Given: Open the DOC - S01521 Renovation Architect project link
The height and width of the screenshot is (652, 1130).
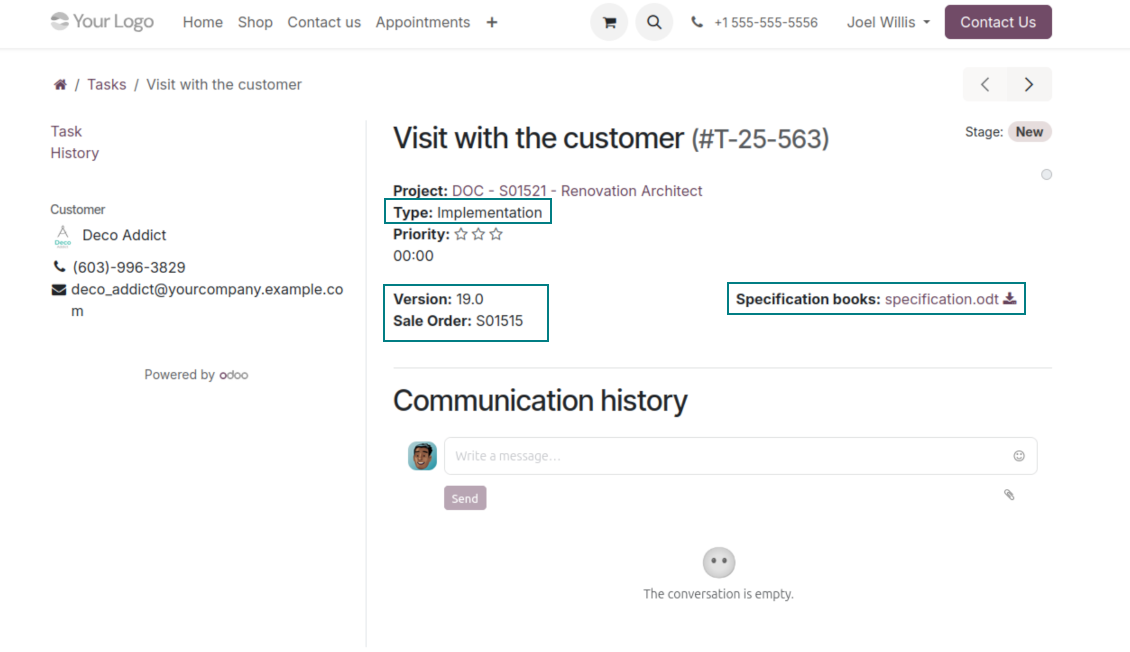Looking at the screenshot, I should click(x=577, y=191).
